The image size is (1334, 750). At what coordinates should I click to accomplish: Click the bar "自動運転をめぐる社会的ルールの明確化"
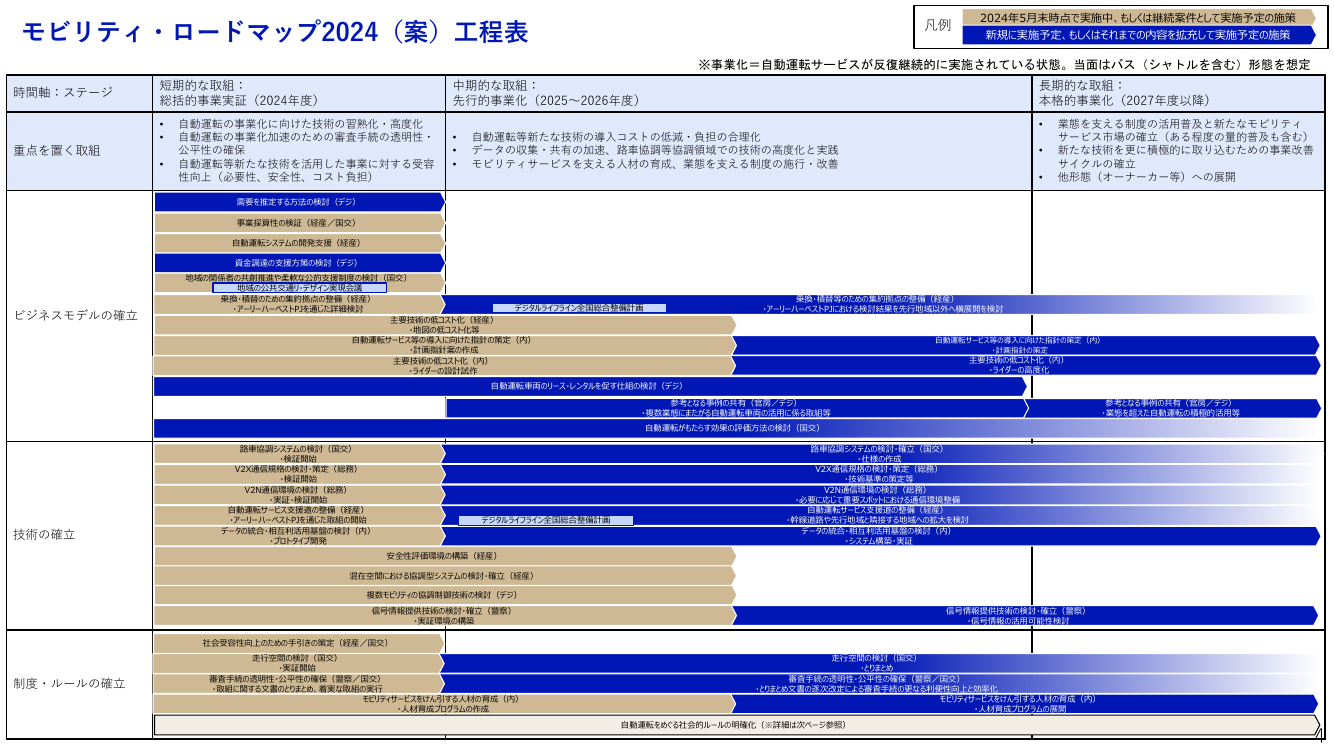coord(737,725)
